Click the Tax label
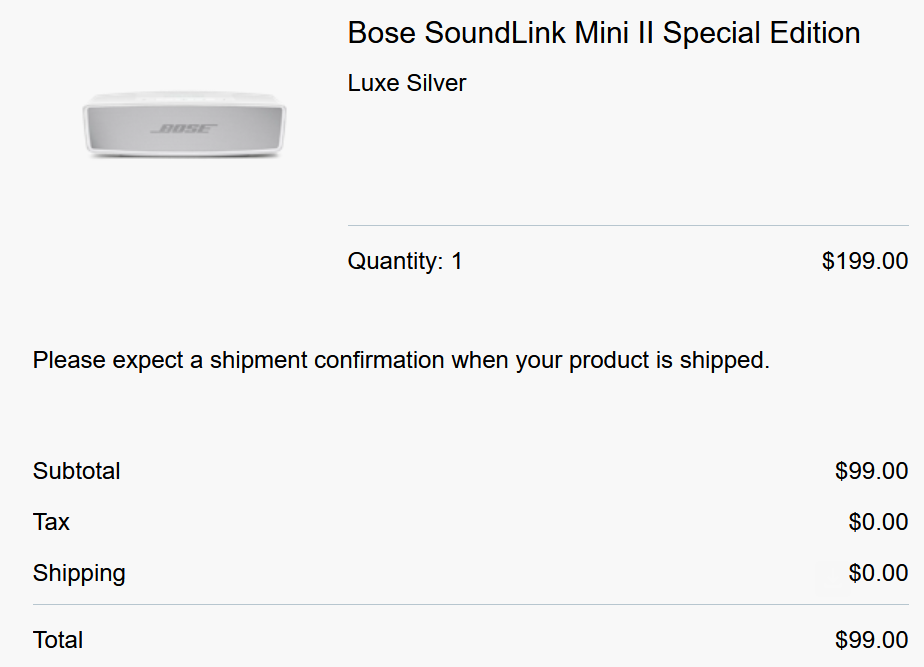The width and height of the screenshot is (924, 667). pyautogui.click(x=51, y=522)
